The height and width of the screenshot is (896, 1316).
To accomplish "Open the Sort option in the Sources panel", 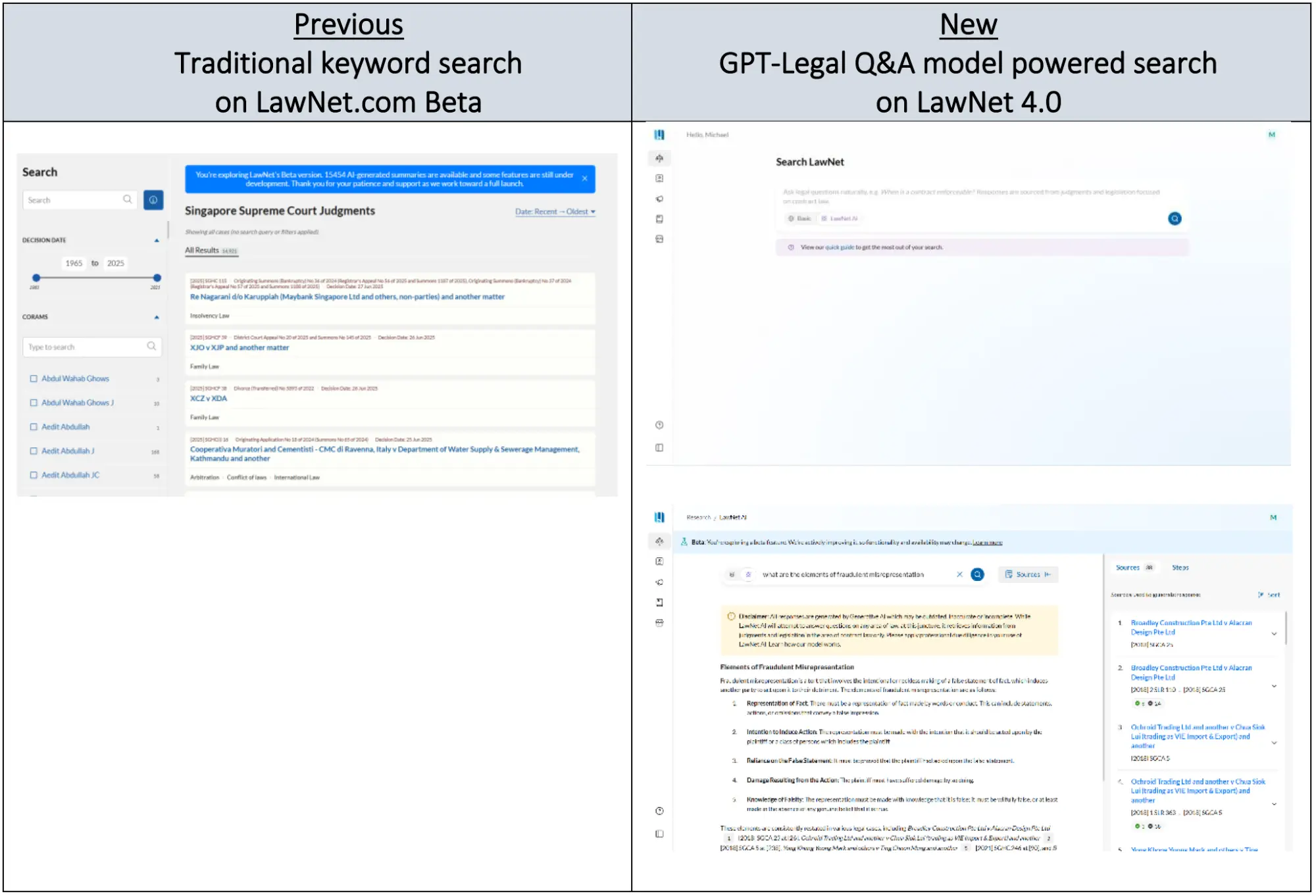I will (1269, 595).
